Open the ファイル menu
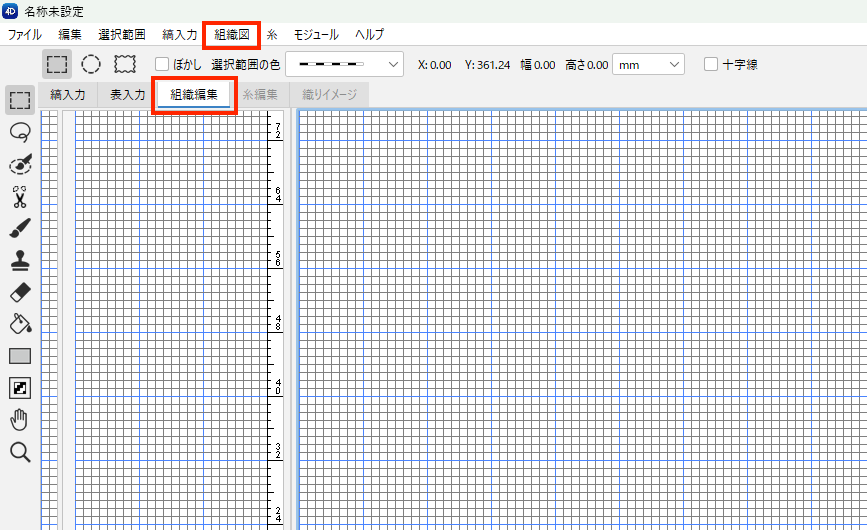Image resolution: width=867 pixels, height=530 pixels. pyautogui.click(x=25, y=34)
